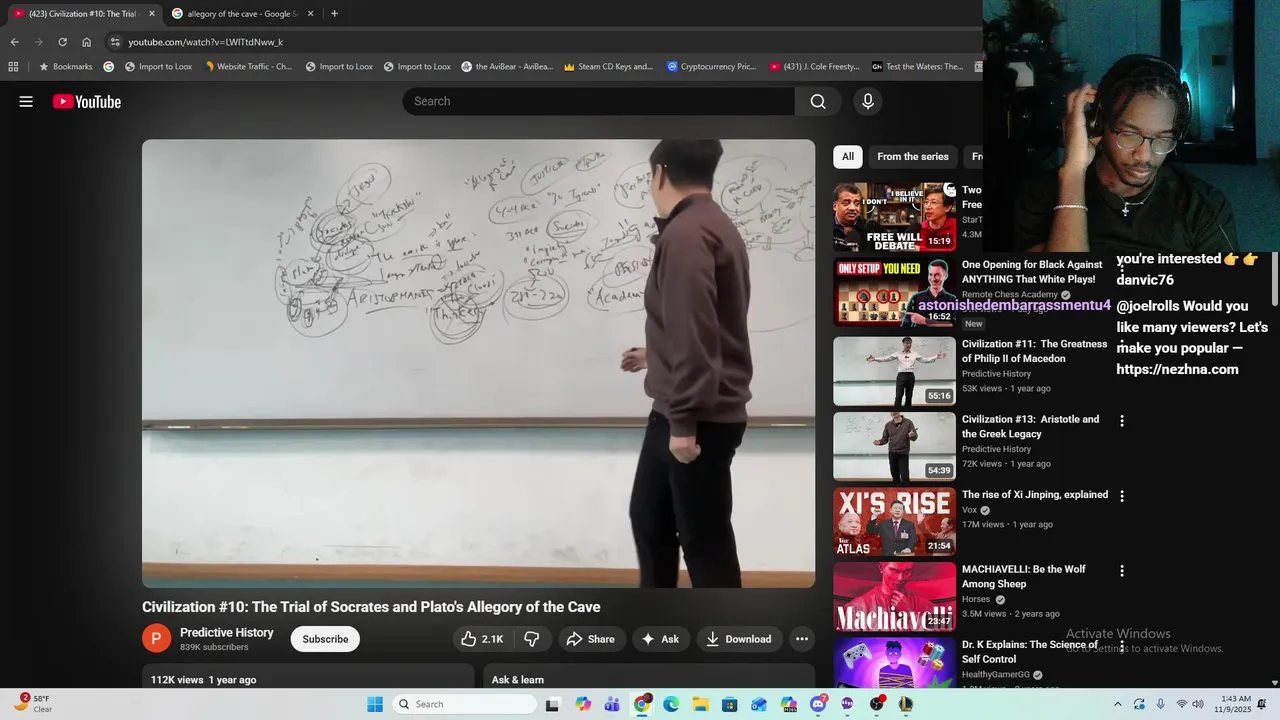
Task: Open Discord from the taskbar
Action: tap(818, 704)
